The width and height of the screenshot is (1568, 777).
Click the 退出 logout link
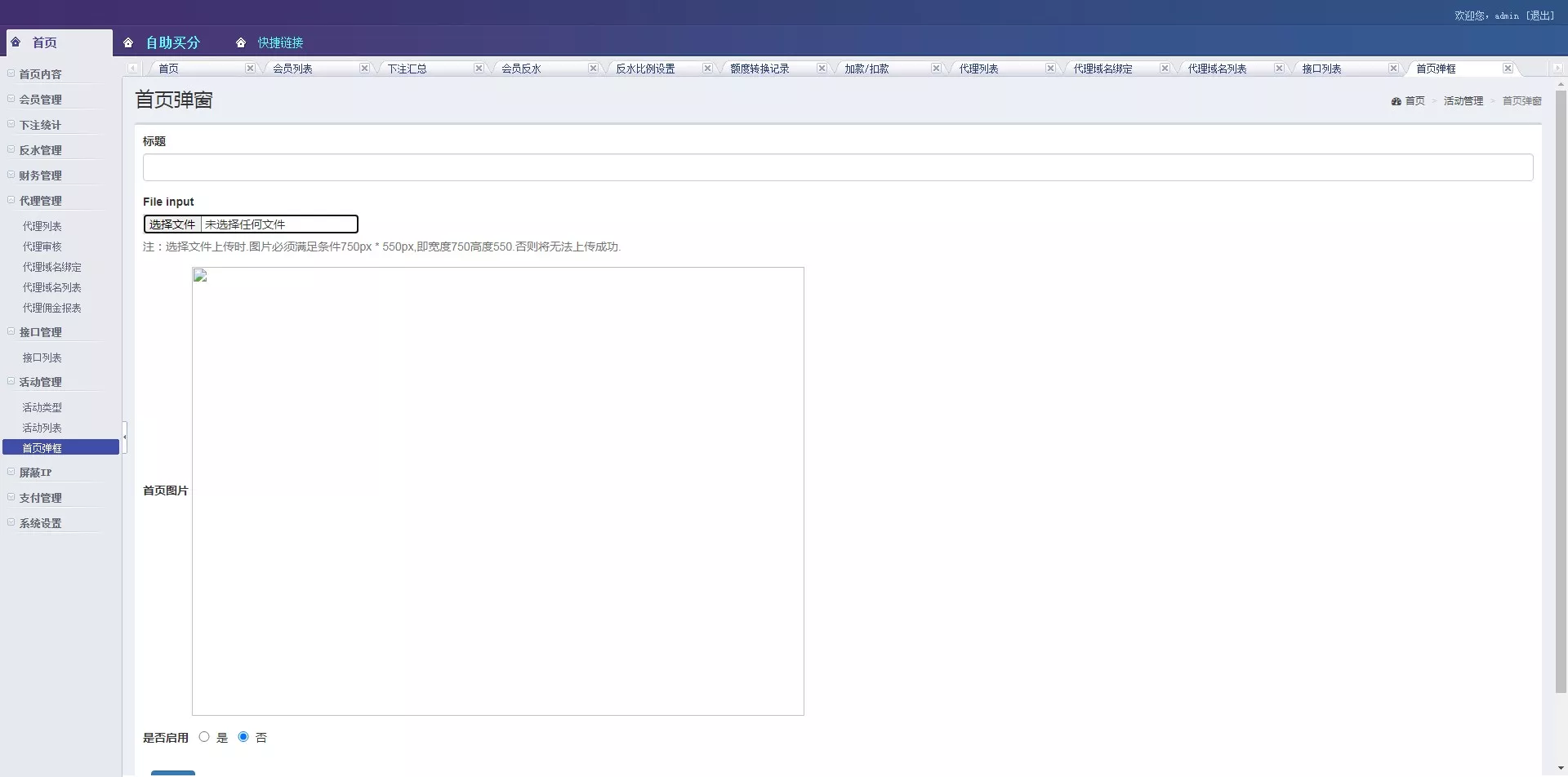tap(1541, 16)
